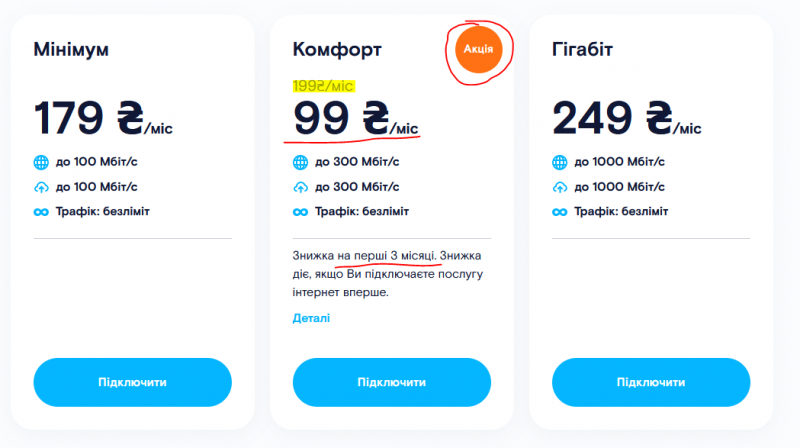Image resolution: width=800 pixels, height=448 pixels.
Task: Click infinity traffic icon in Комфорт plan
Action: click(x=300, y=211)
